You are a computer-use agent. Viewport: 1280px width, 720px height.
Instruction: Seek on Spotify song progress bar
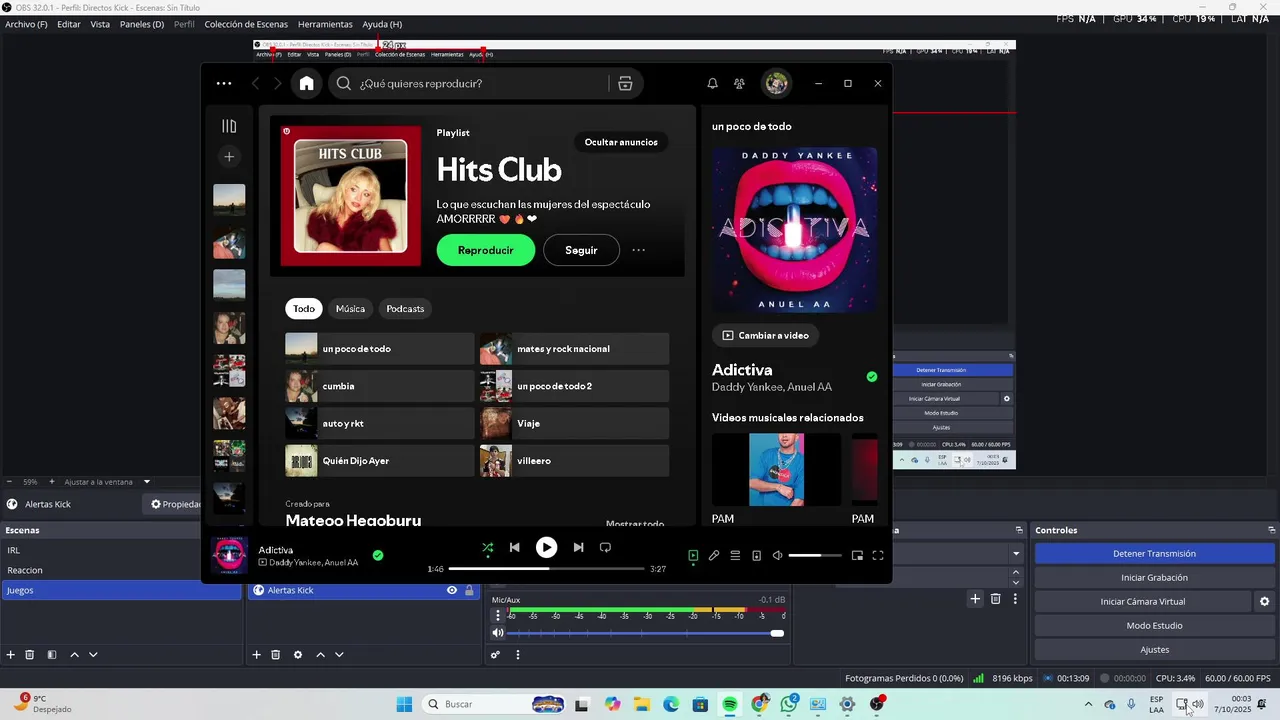(x=546, y=569)
